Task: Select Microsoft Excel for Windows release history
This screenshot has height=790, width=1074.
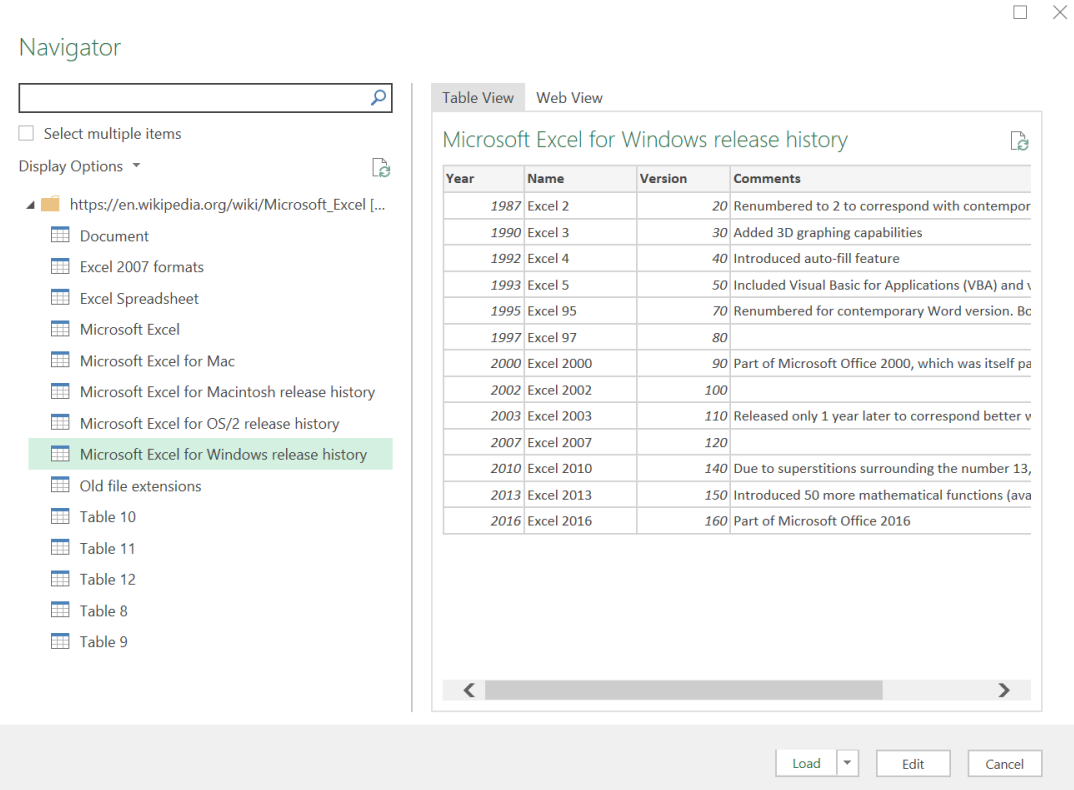Action: [210, 454]
